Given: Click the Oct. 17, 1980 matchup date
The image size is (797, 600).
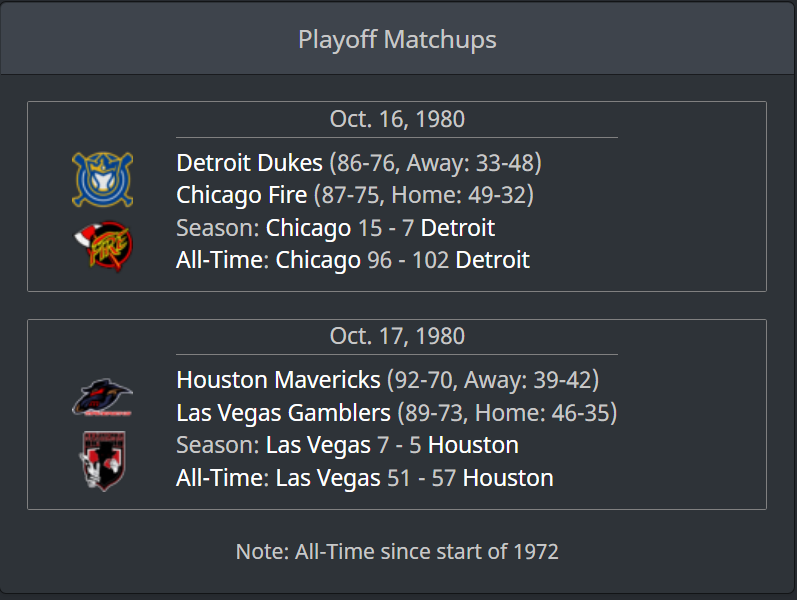Looking at the screenshot, I should pyautogui.click(x=397, y=336).
